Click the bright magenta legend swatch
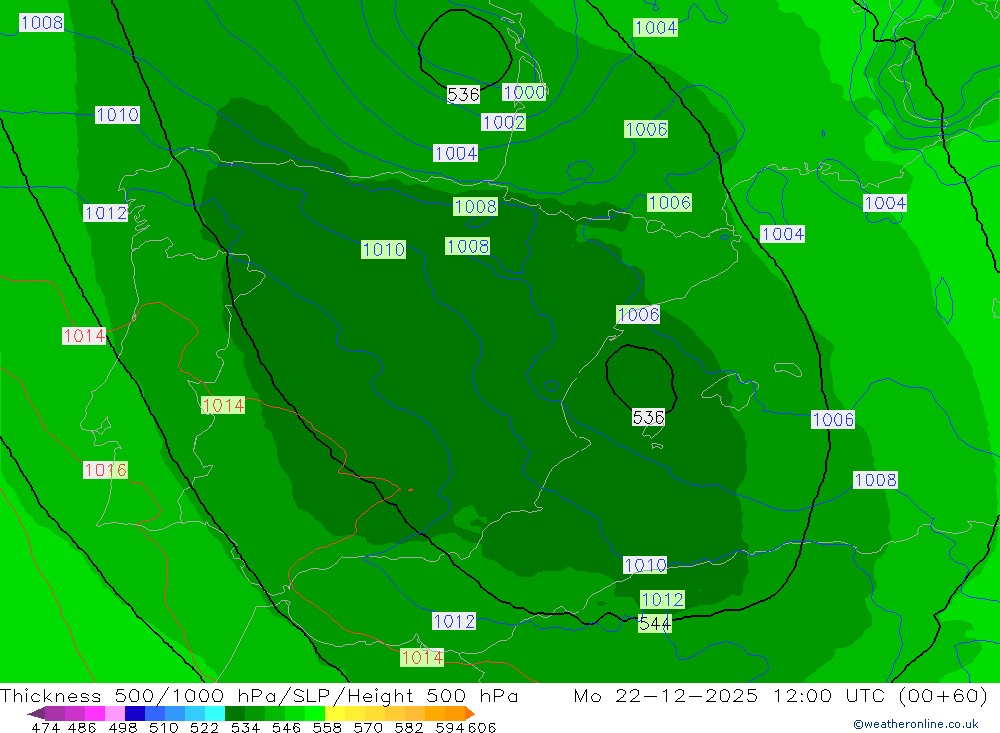This screenshot has height=733, width=1000. click(x=95, y=713)
